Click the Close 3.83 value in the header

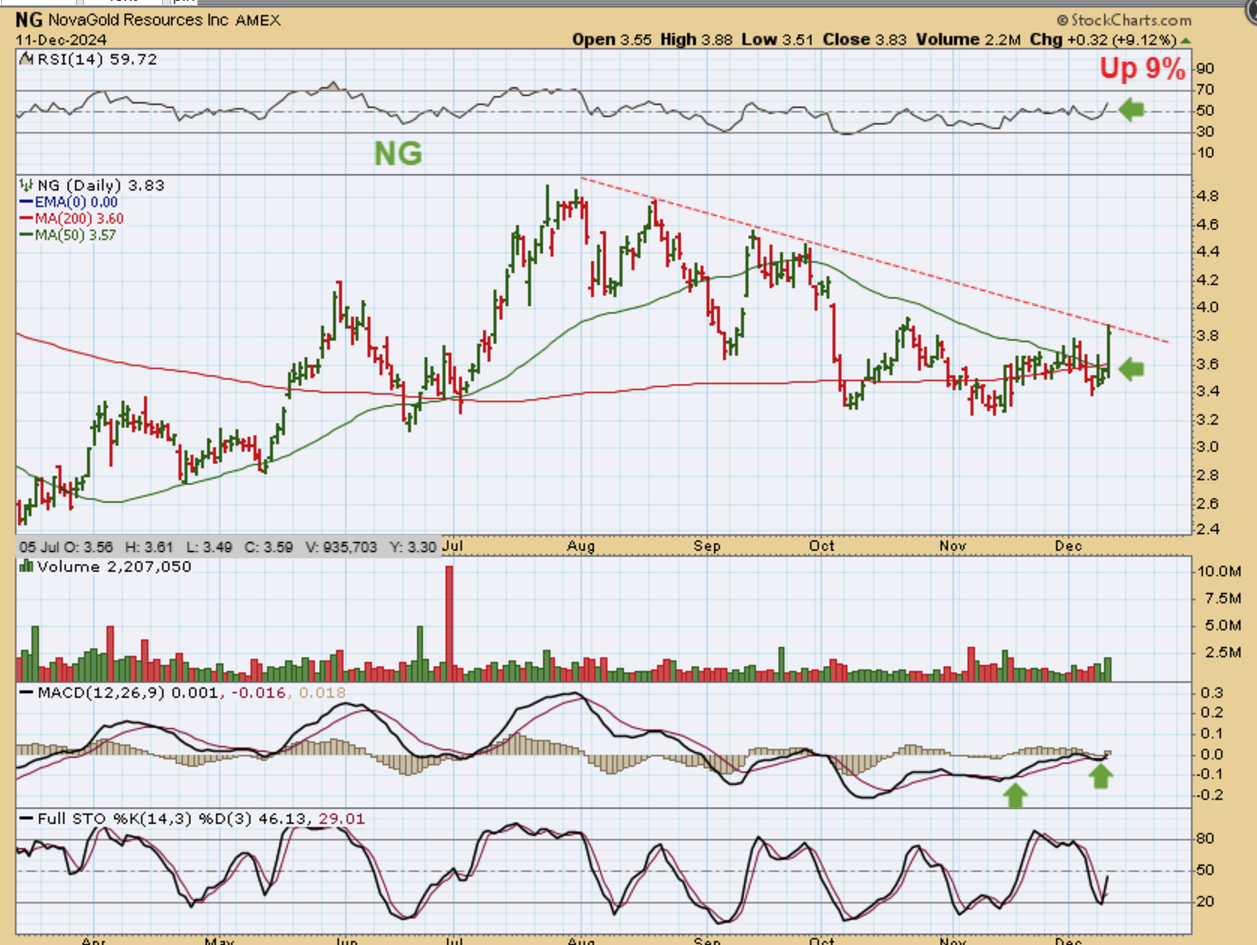click(x=865, y=40)
